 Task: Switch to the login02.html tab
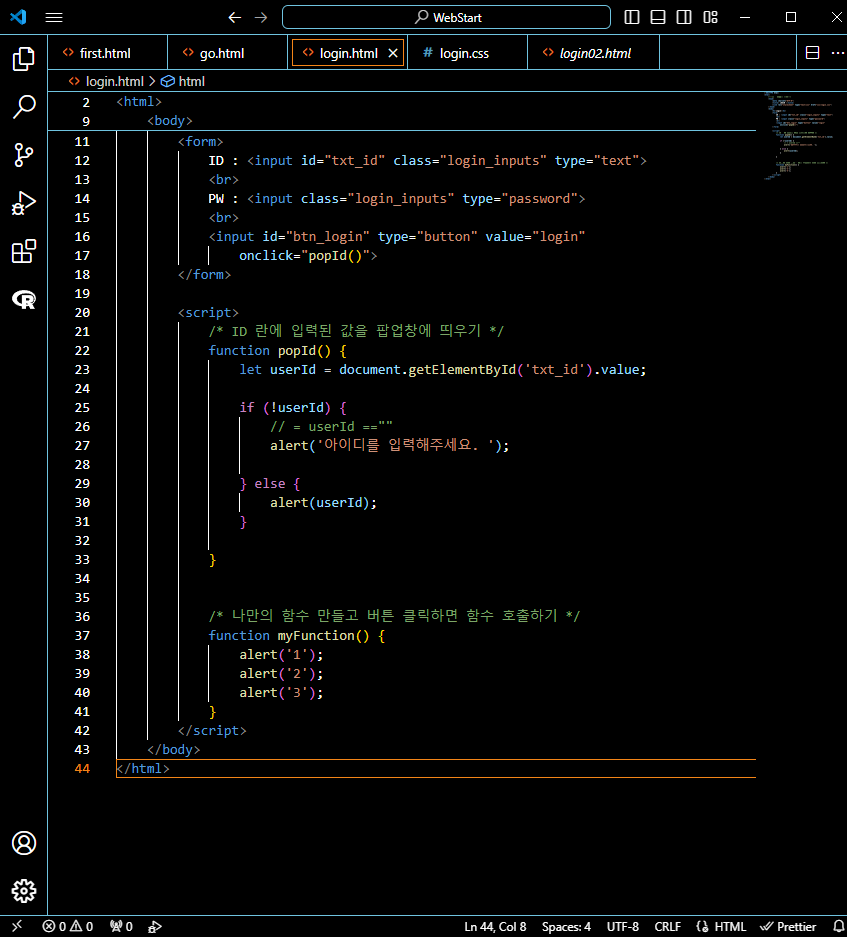pyautogui.click(x=594, y=53)
